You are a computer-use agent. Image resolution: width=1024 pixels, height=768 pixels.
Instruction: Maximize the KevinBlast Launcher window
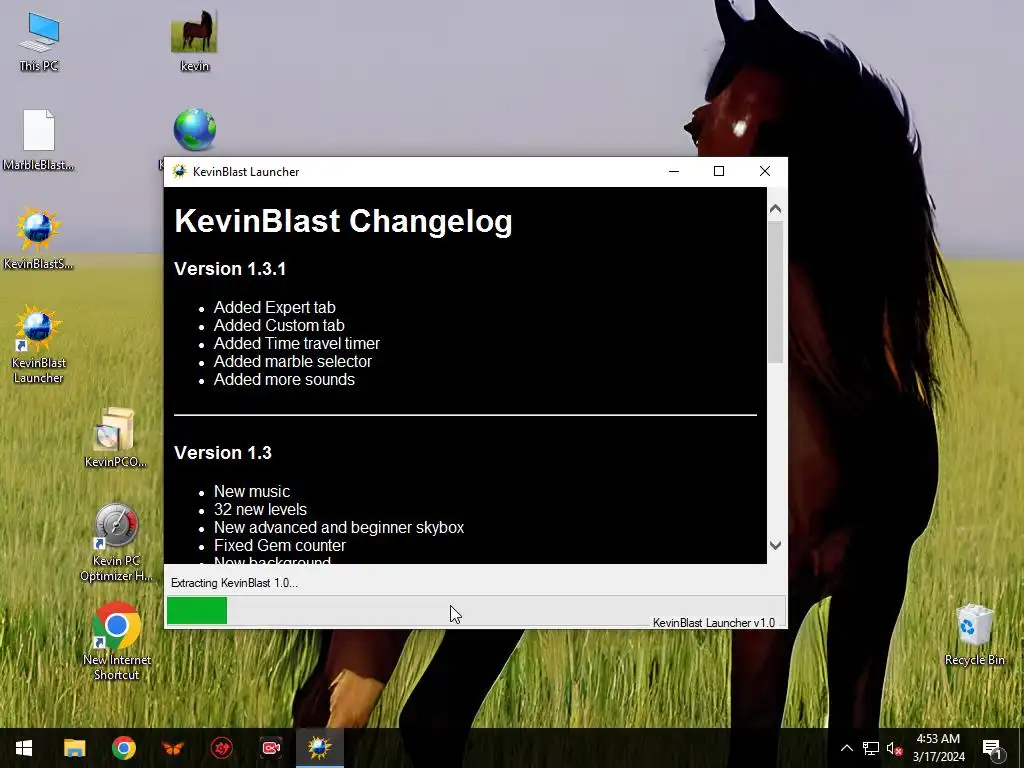pos(719,171)
